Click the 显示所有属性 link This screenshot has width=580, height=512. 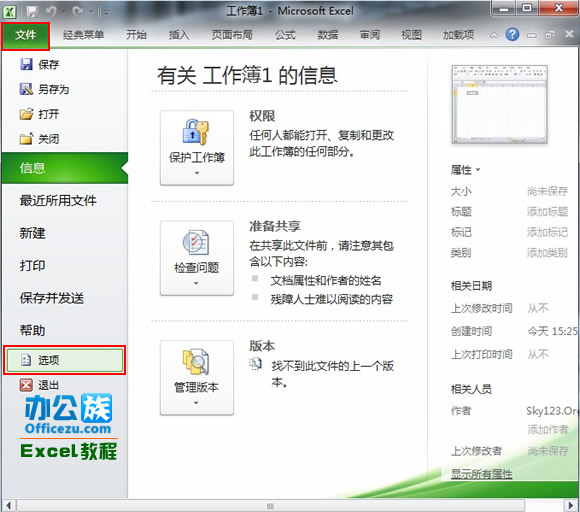tap(482, 474)
